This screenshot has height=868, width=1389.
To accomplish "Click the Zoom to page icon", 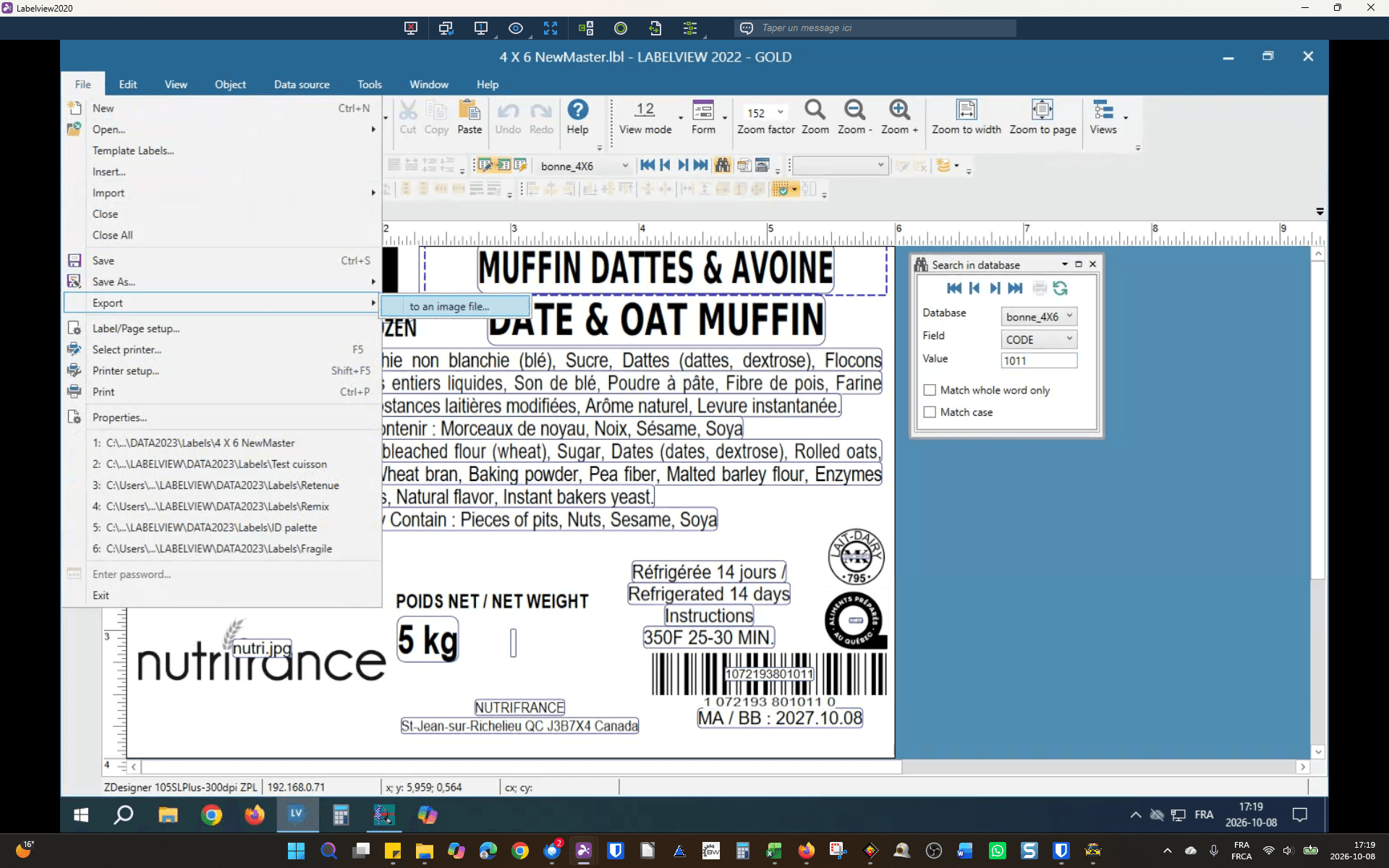I will 1042,111.
